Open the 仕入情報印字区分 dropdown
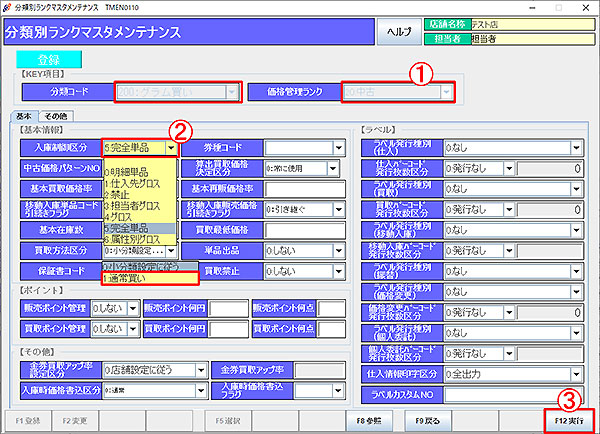The image size is (600, 434). coord(579,372)
